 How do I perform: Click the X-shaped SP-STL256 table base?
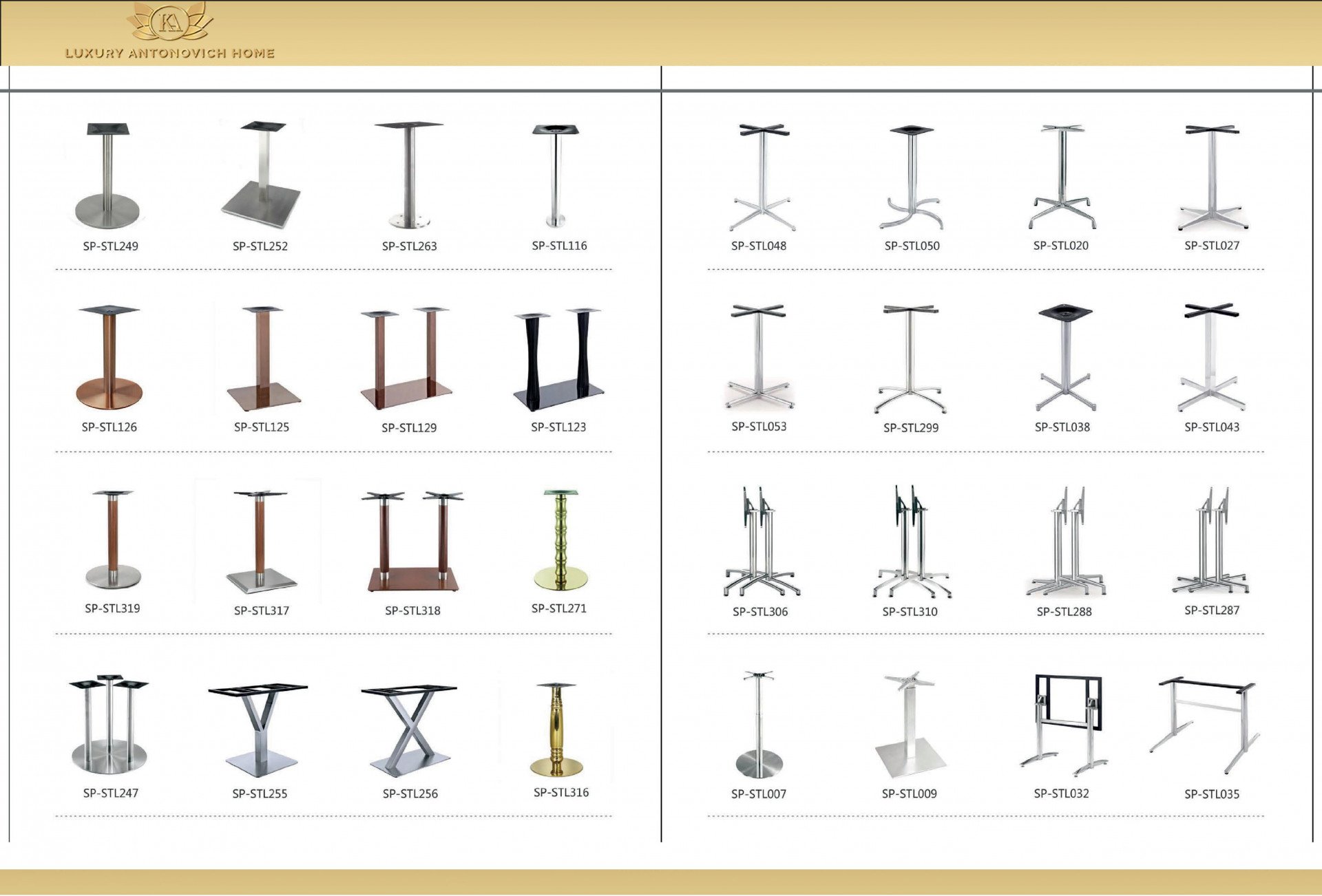(410, 729)
